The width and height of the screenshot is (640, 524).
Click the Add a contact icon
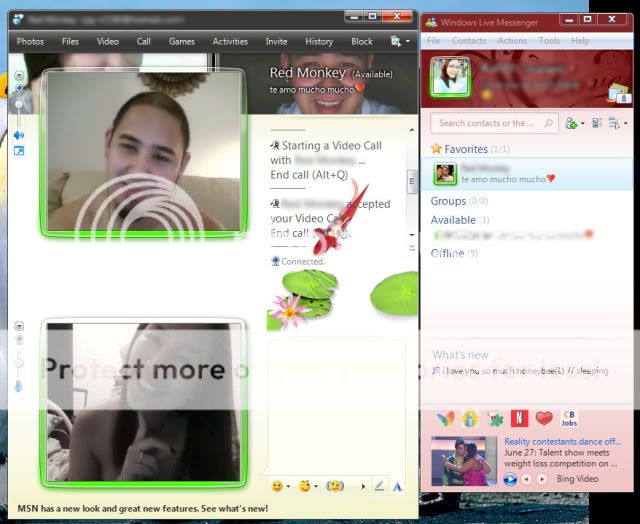pyautogui.click(x=571, y=123)
